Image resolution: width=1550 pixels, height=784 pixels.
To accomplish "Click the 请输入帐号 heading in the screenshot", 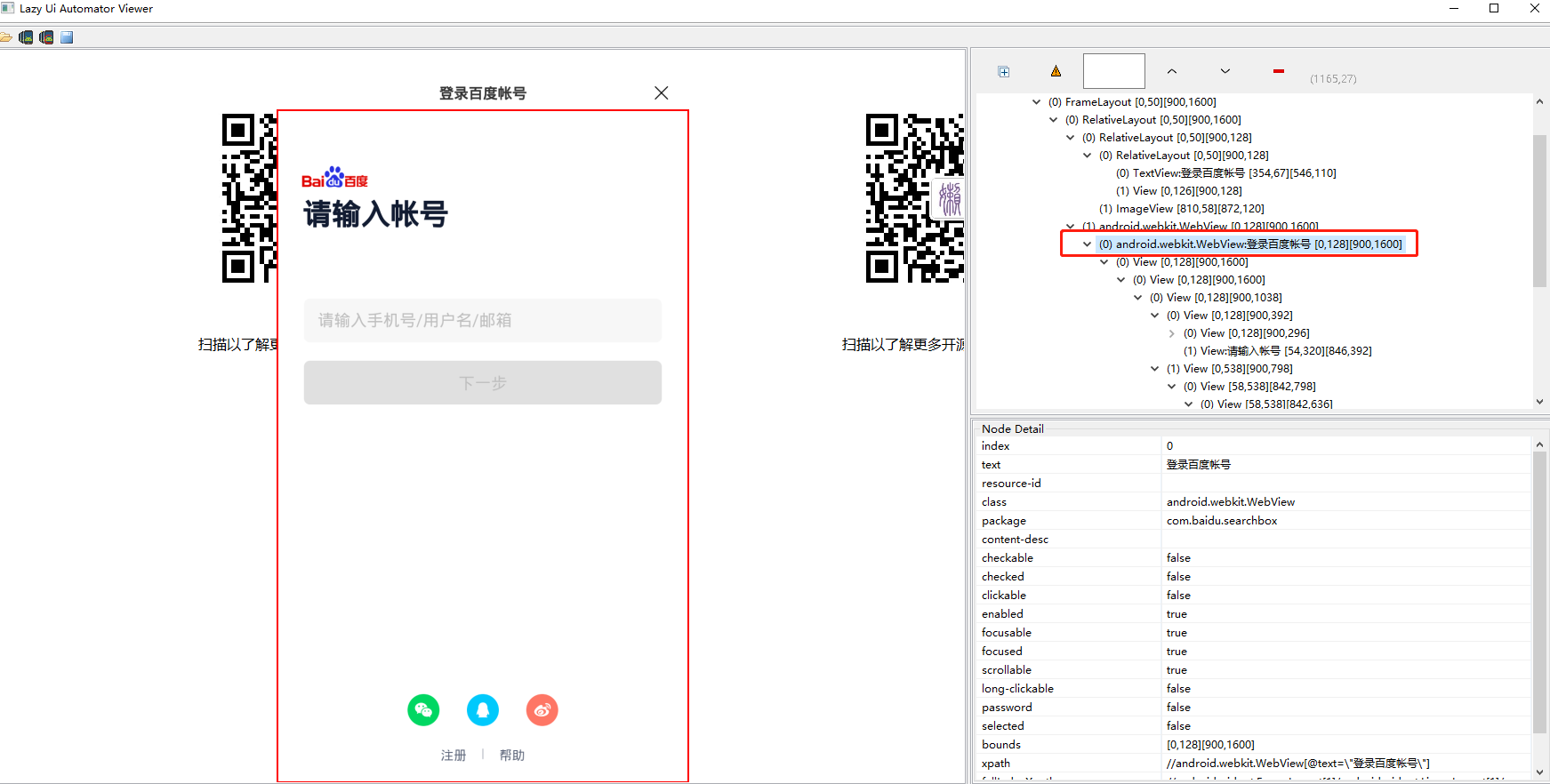I will 376,214.
